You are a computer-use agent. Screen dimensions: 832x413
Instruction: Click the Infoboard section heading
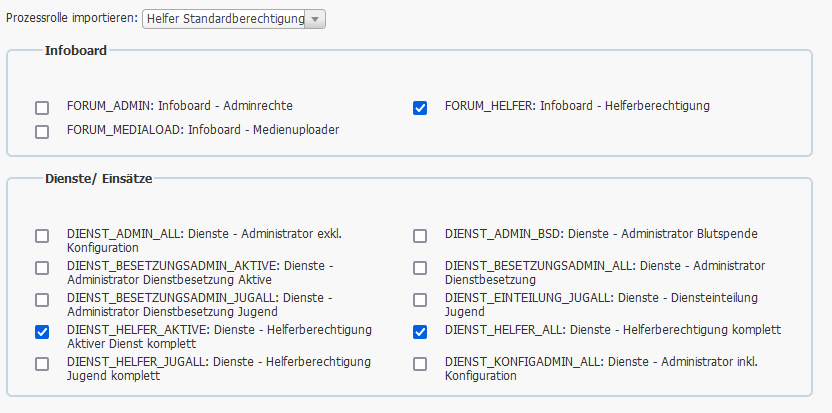point(75,50)
